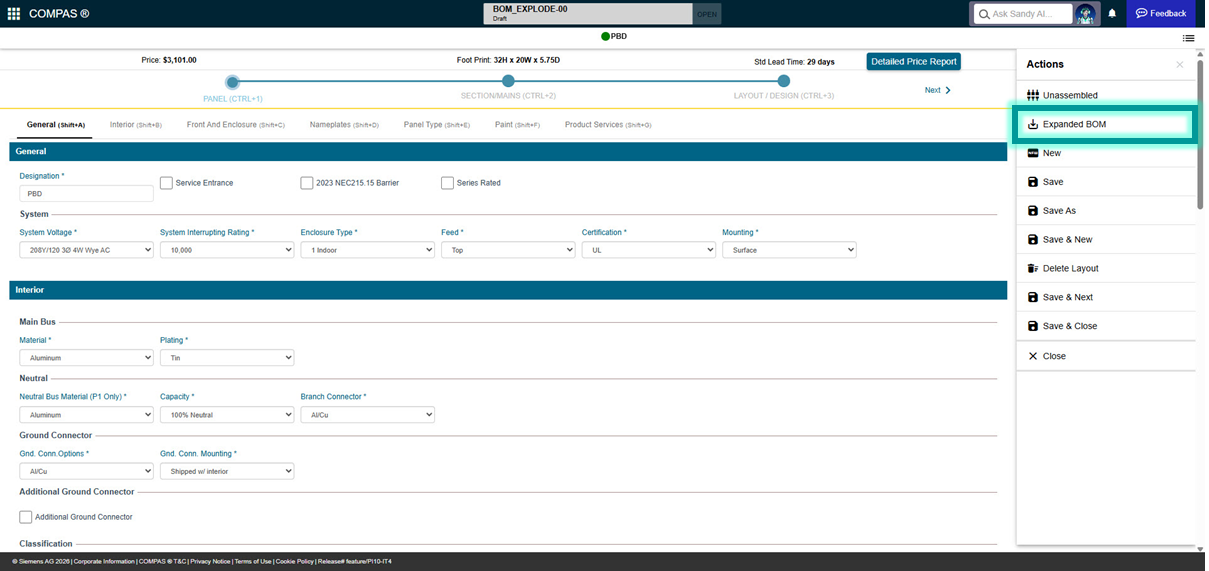Open the Sandy AI avatar icon
This screenshot has height=571, width=1209.
click(x=1087, y=14)
